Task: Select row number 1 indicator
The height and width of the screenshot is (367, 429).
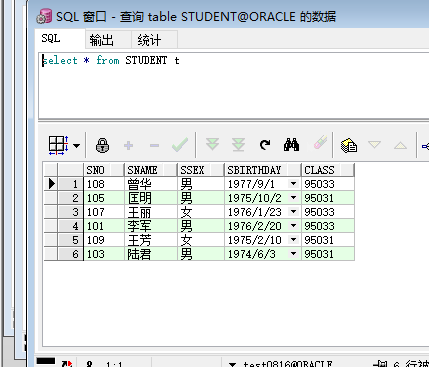Action: click(x=70, y=184)
